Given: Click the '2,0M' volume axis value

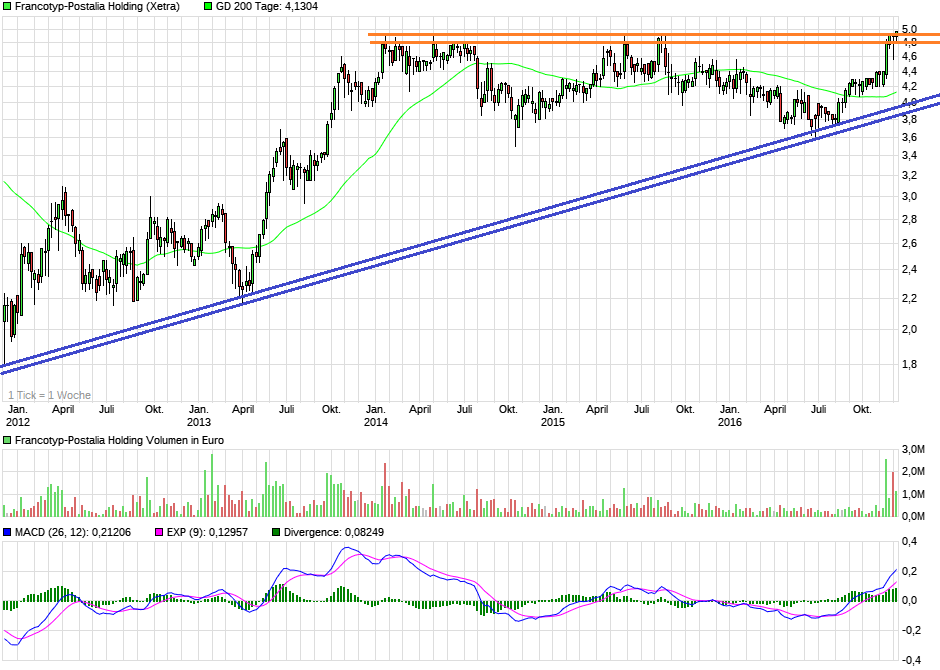Looking at the screenshot, I should 913,472.
